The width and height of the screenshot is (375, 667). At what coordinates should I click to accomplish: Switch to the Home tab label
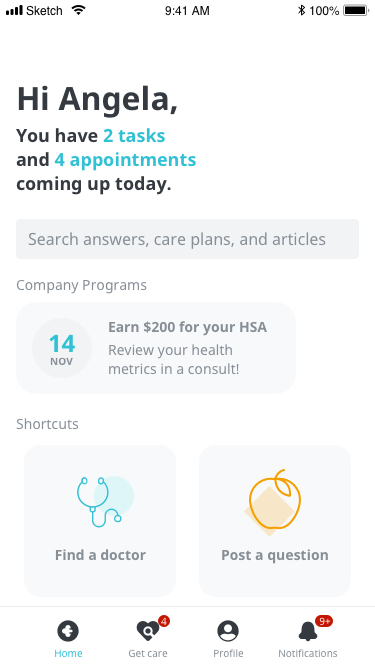(68, 653)
